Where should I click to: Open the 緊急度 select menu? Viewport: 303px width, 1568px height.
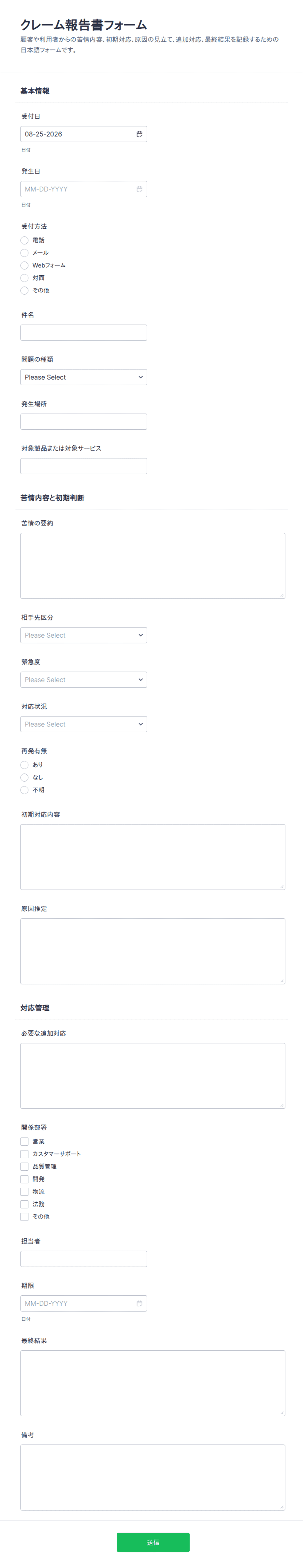(83, 680)
